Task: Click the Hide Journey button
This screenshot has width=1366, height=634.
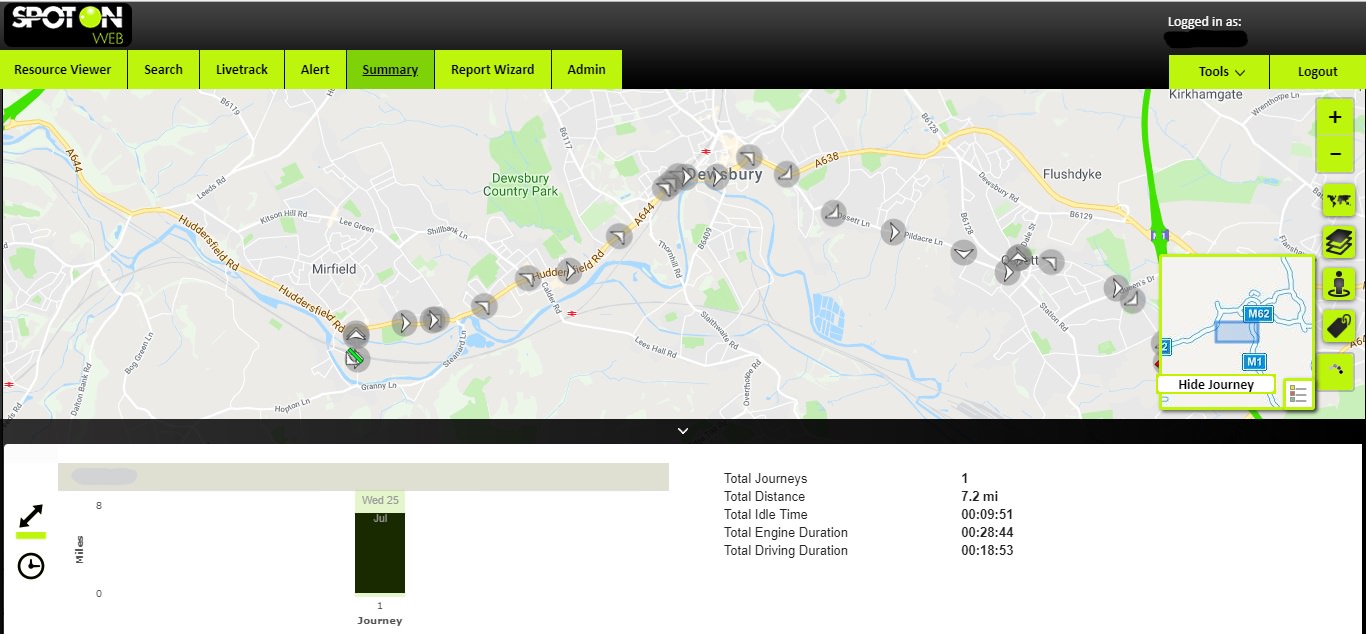Action: click(1216, 385)
